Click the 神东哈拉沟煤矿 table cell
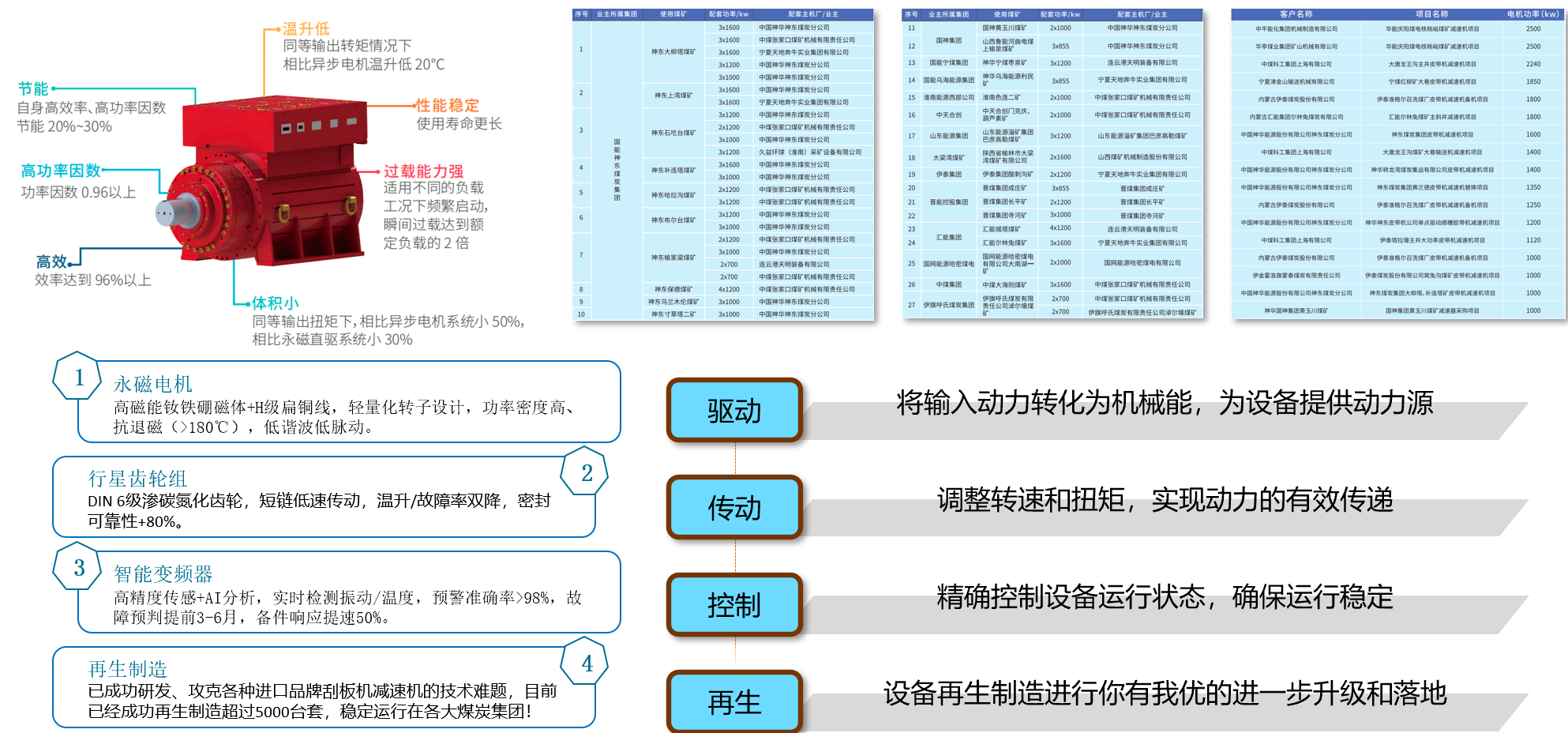Screen dimensions: 1568x733 click(673, 195)
